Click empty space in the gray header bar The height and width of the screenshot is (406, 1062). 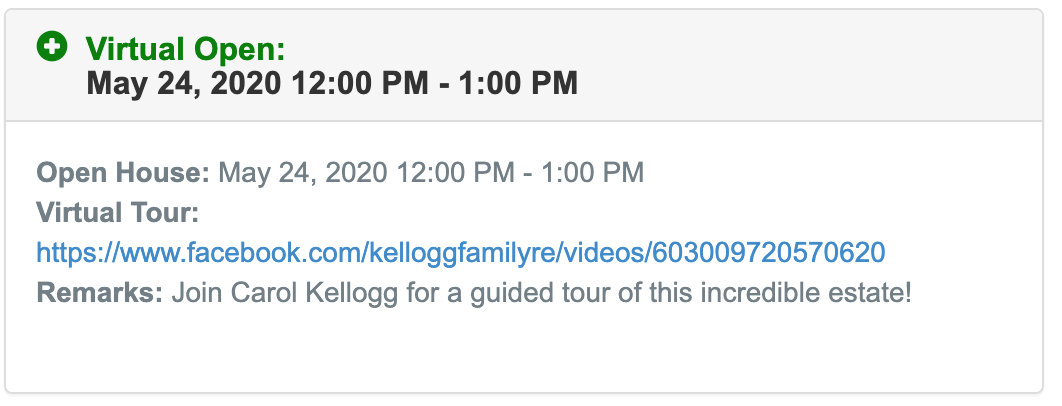(x=813, y=66)
